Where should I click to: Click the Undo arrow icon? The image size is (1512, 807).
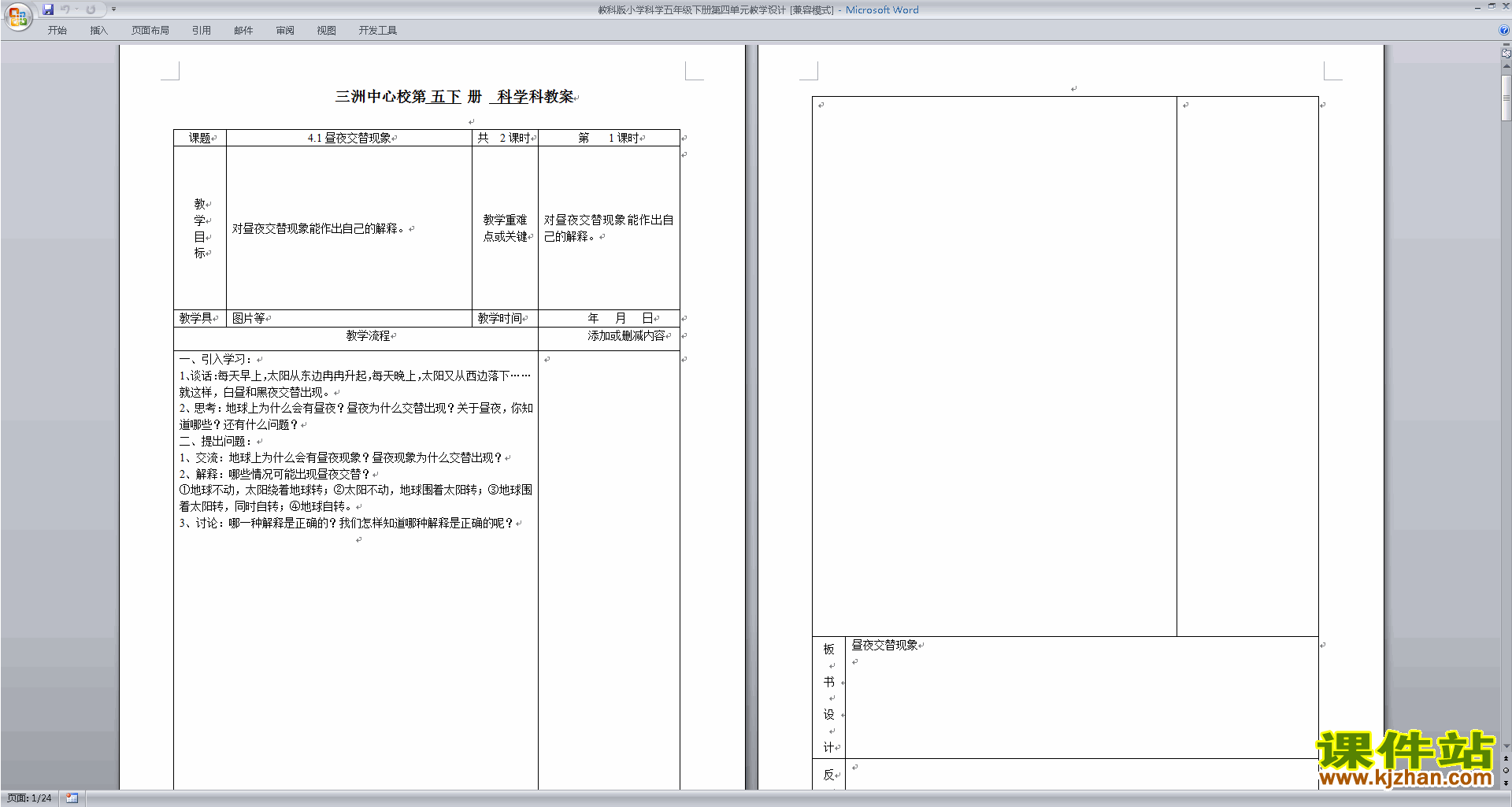pos(65,9)
